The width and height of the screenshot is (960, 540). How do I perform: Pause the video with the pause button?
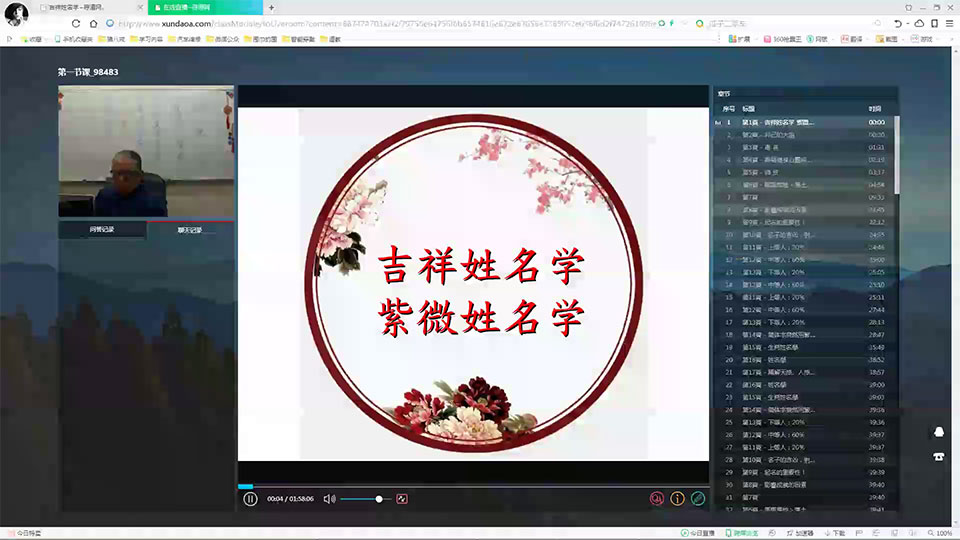250,499
